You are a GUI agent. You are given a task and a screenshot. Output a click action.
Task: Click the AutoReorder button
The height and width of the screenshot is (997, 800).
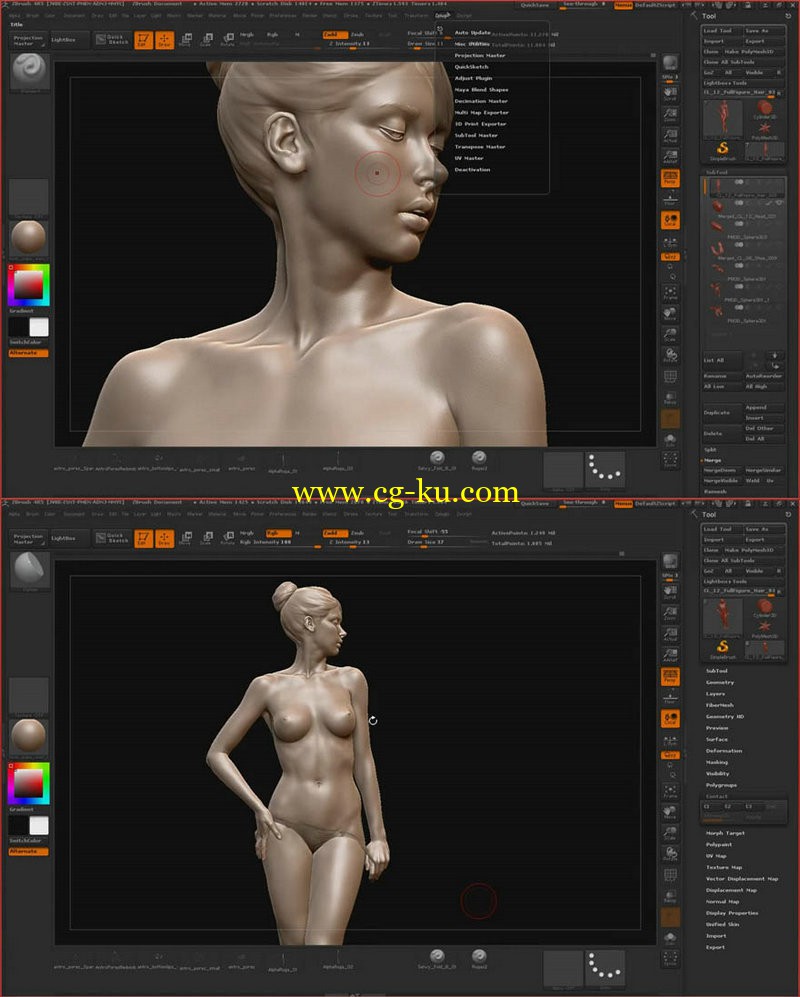tap(764, 376)
